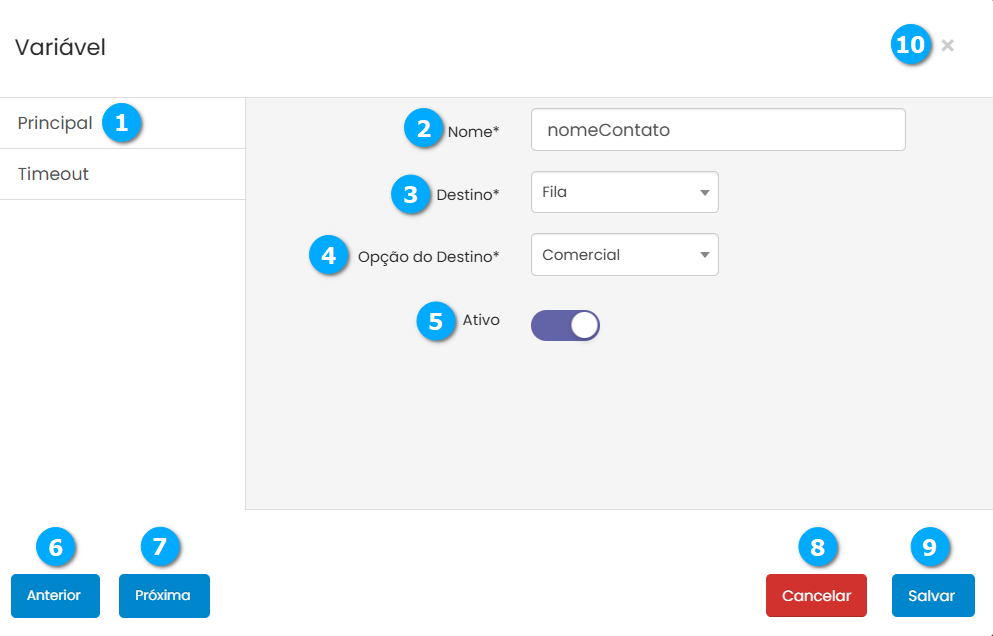Viewport: 993px width, 636px height.
Task: Click the number 9 badge above Salvar
Action: click(929, 547)
